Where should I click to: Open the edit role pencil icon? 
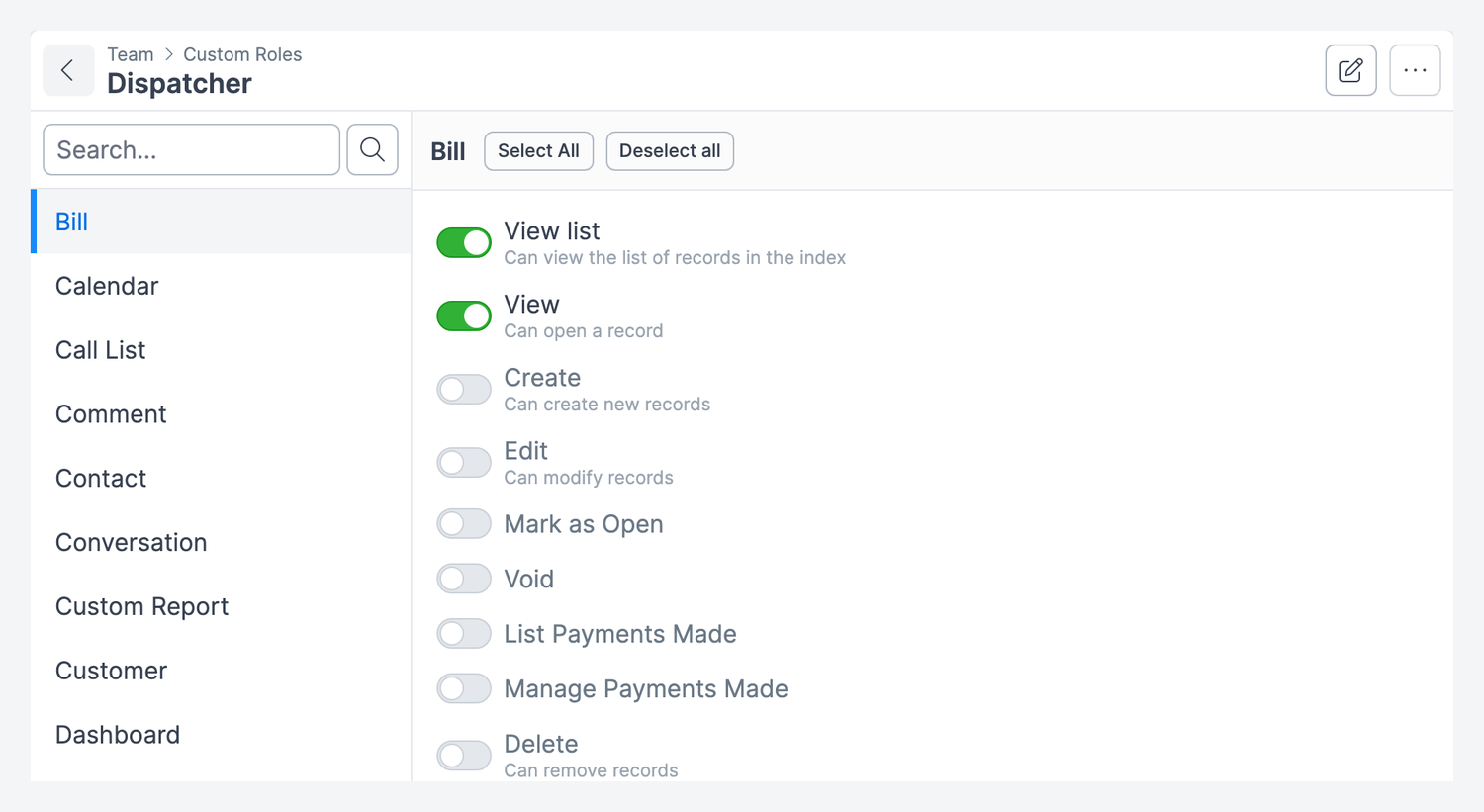(x=1350, y=70)
